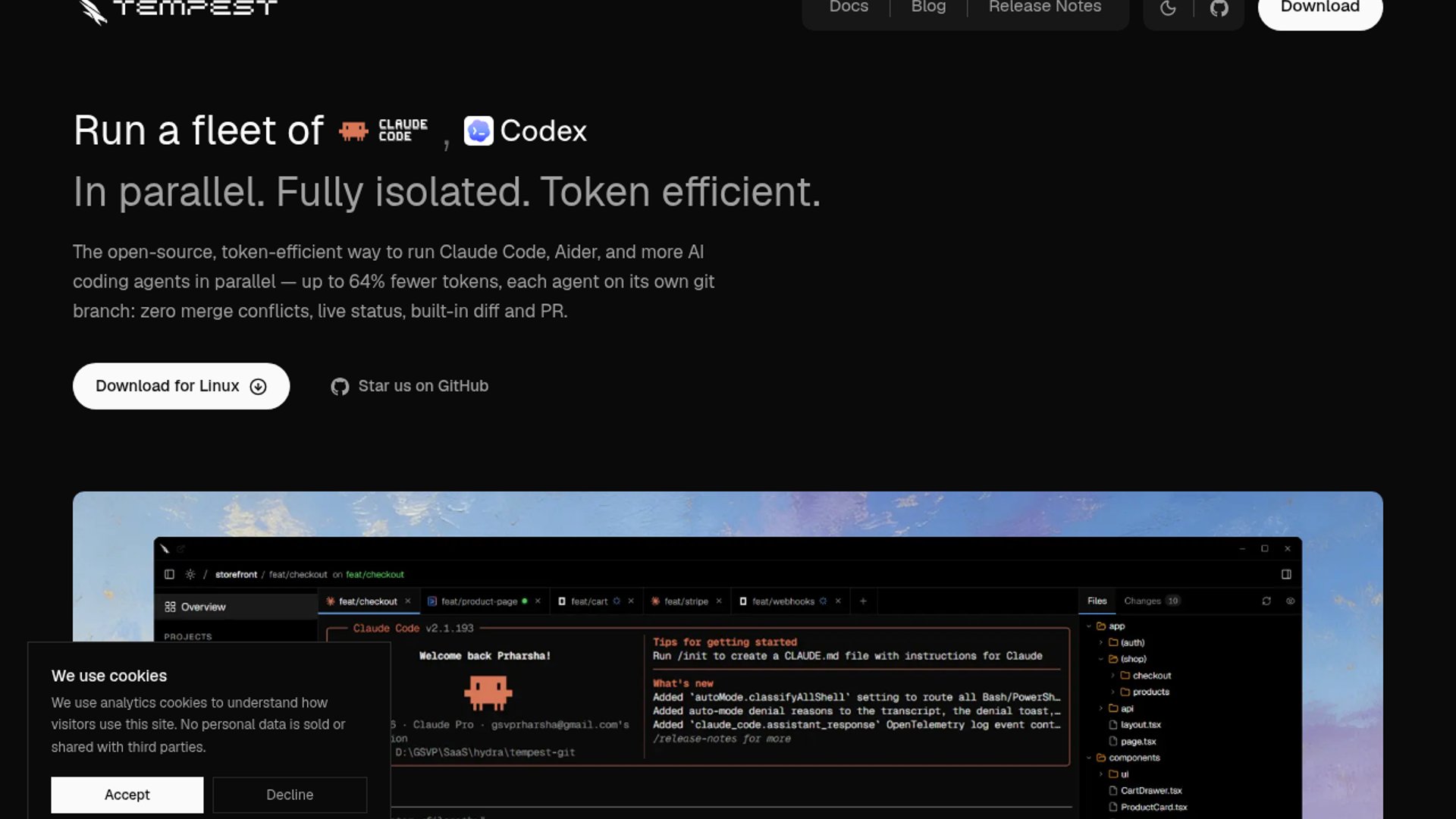The height and width of the screenshot is (819, 1456).
Task: Toggle dark mode with the moon icon
Action: tap(1168, 8)
